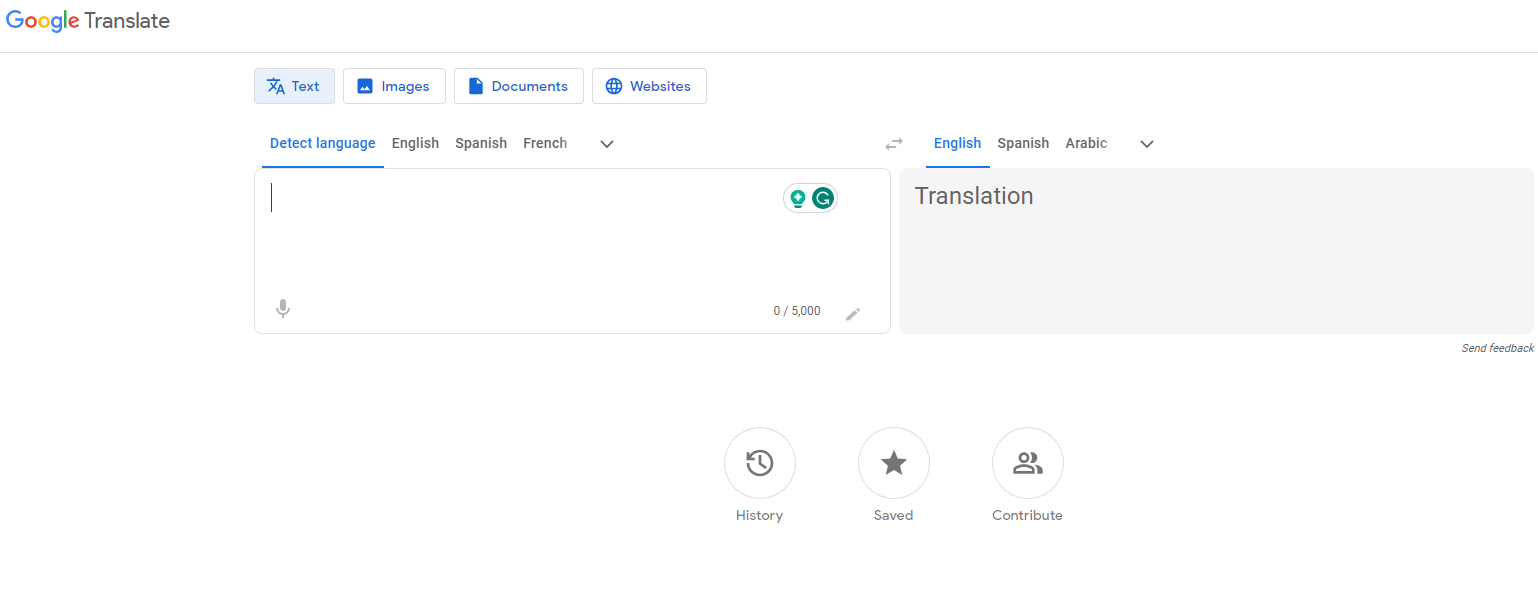
Task: Open the Documents translation mode
Action: pyautogui.click(x=518, y=86)
